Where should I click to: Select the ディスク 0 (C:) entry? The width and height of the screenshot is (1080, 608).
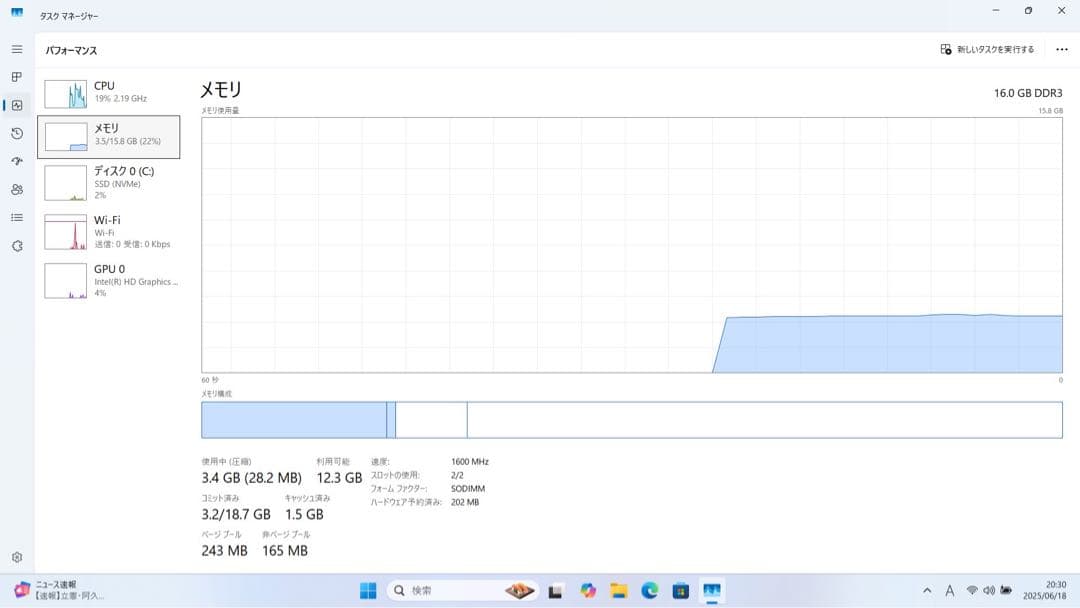(x=110, y=183)
